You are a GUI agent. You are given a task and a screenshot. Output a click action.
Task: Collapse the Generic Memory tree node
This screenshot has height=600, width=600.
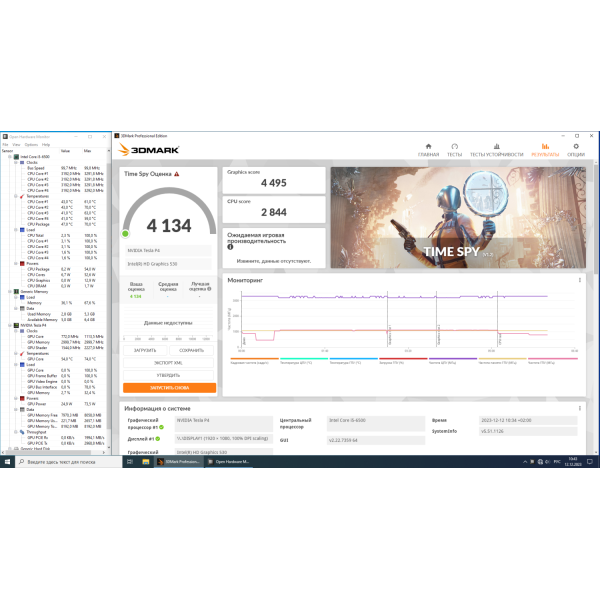[x=10, y=292]
